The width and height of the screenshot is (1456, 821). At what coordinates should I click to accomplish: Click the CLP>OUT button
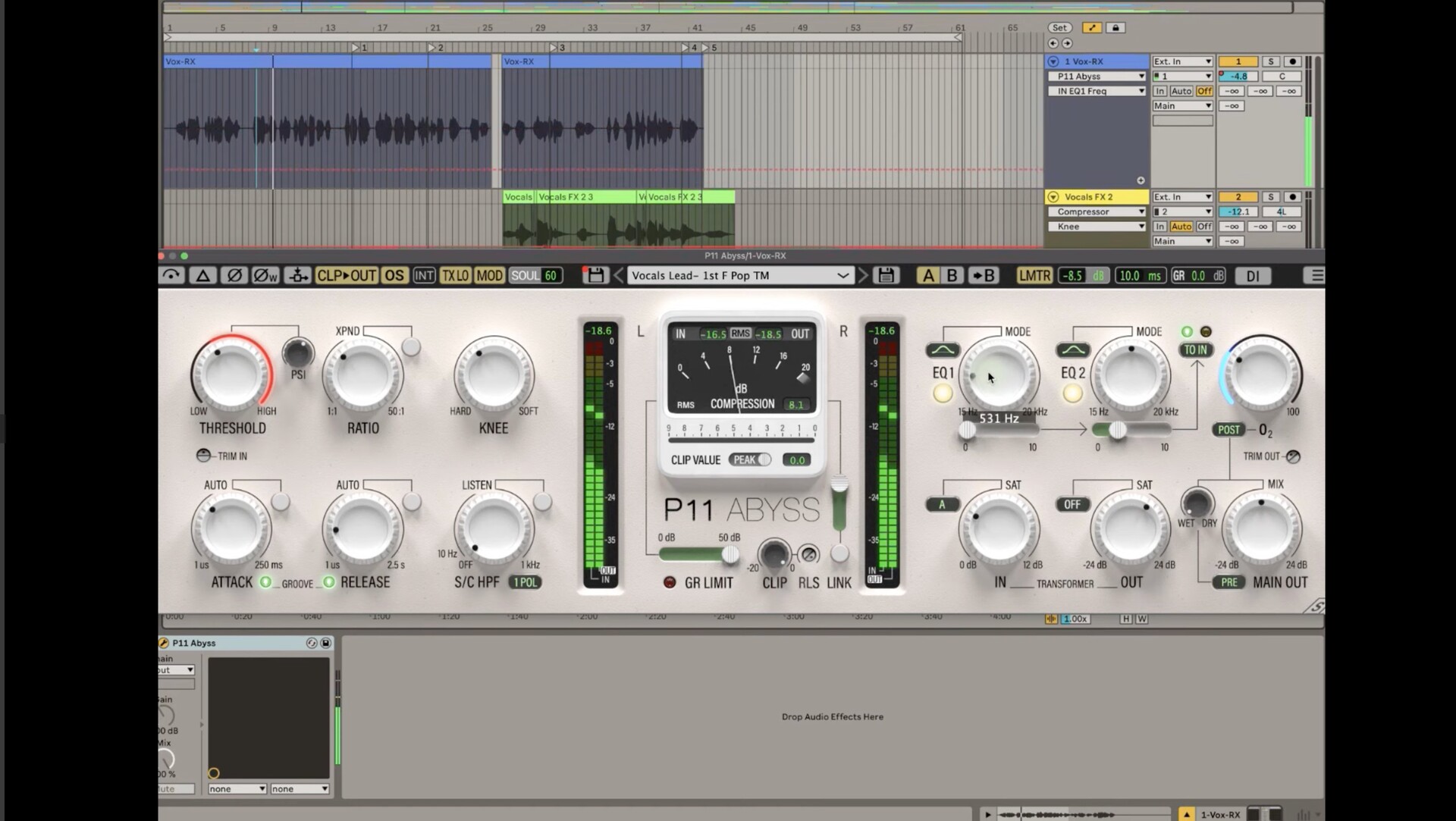pyautogui.click(x=347, y=275)
